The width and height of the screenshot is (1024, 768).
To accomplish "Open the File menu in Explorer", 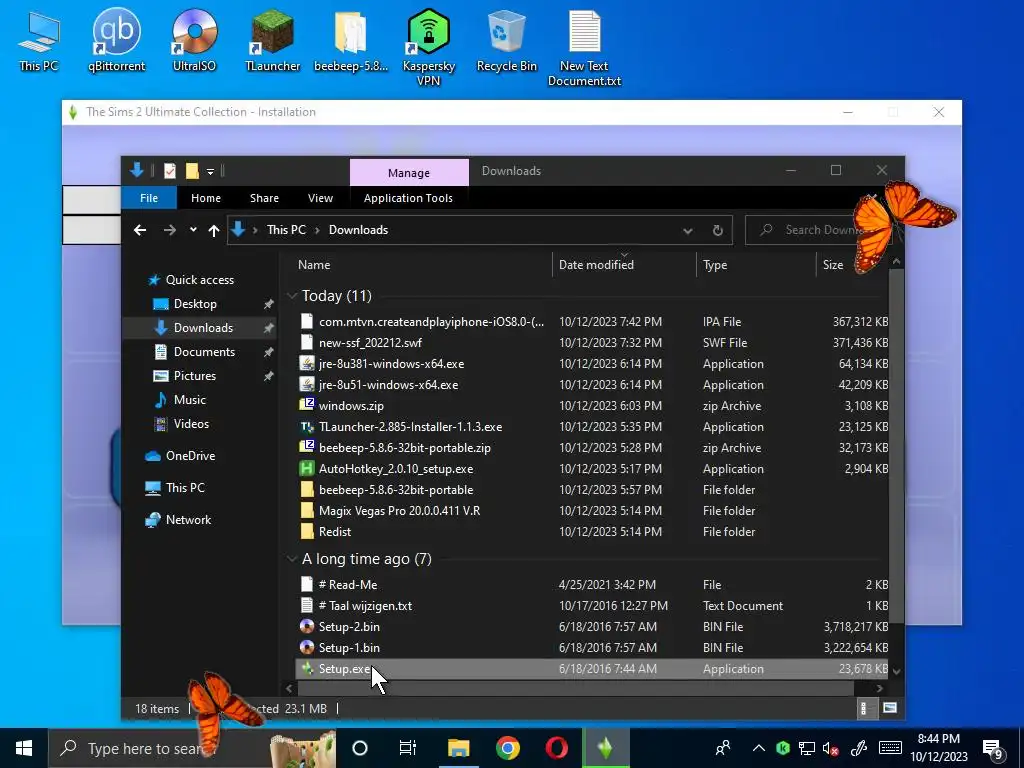I will click(149, 198).
